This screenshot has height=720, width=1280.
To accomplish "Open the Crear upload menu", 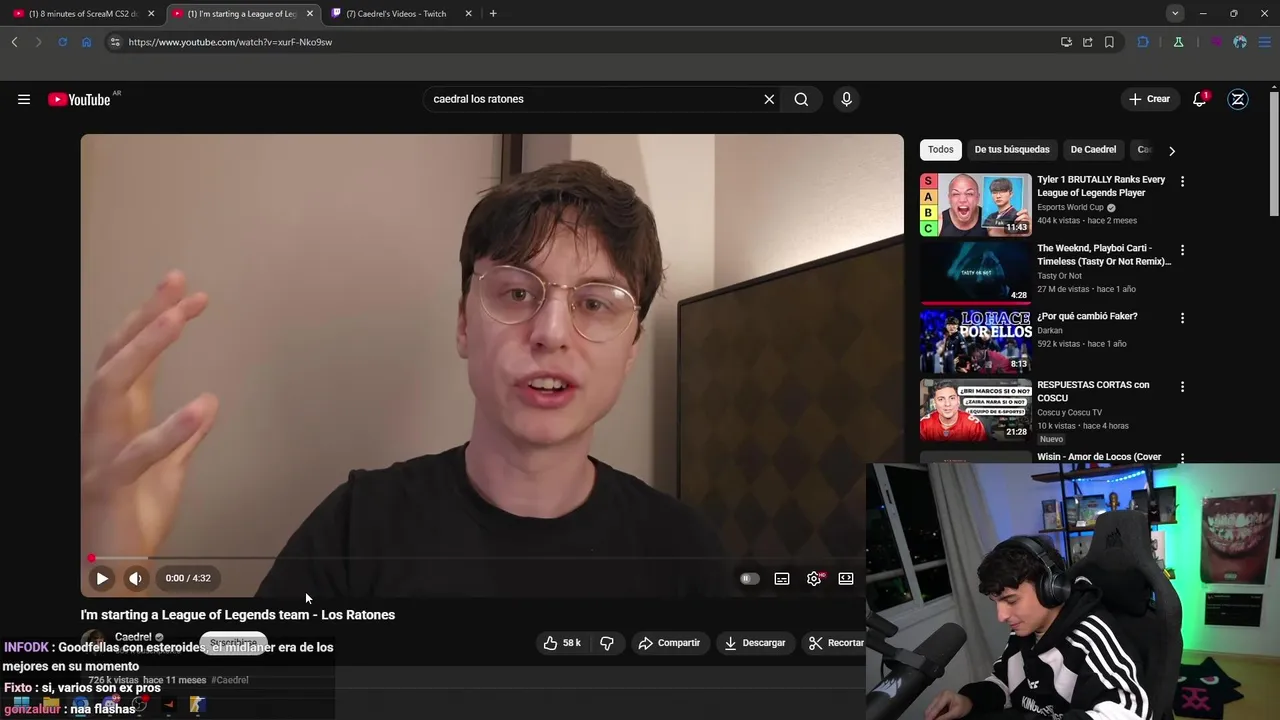I will point(1149,99).
